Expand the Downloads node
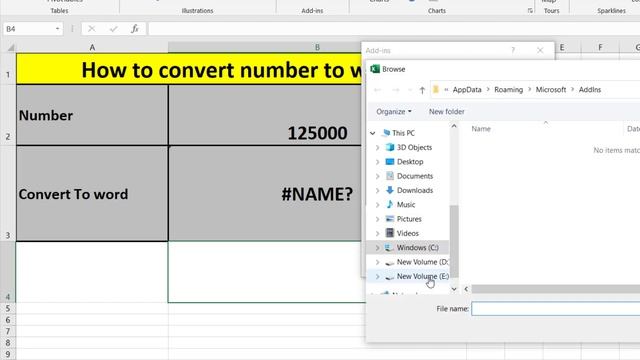Image resolution: width=640 pixels, height=360 pixels. click(x=378, y=190)
